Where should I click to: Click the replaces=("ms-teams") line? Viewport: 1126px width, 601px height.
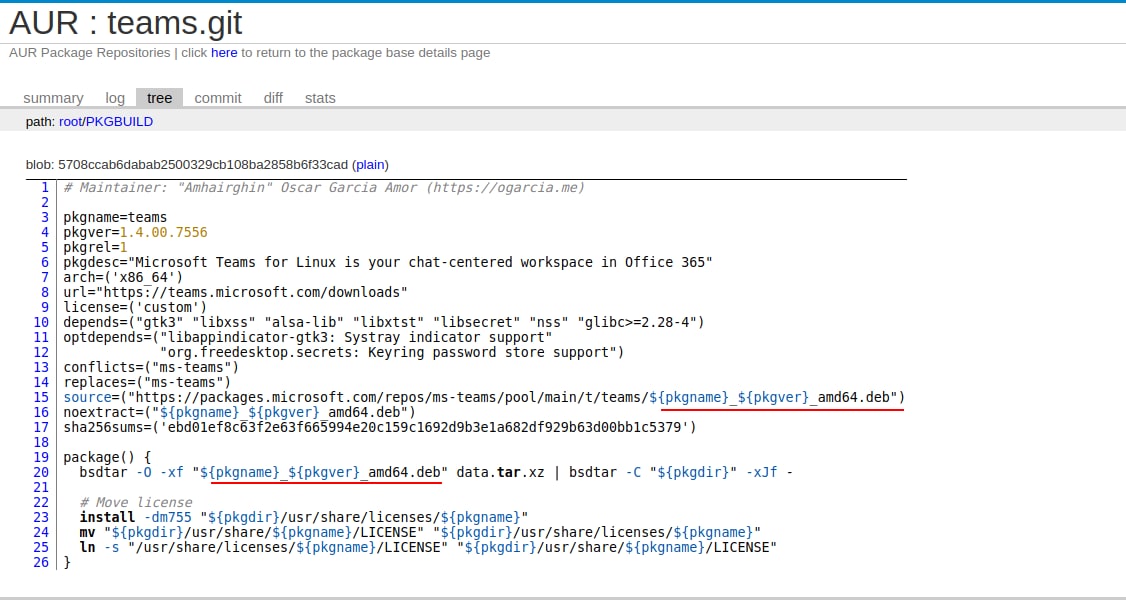click(147, 382)
